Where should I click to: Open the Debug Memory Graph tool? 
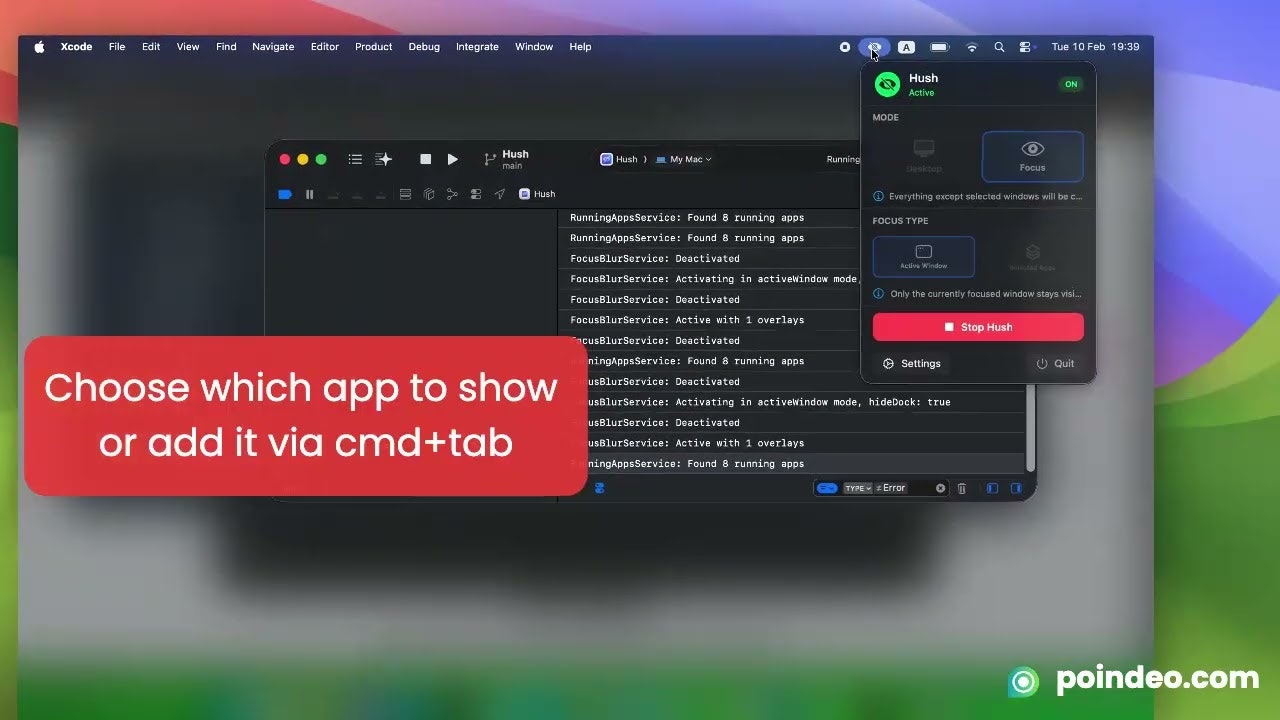point(452,194)
